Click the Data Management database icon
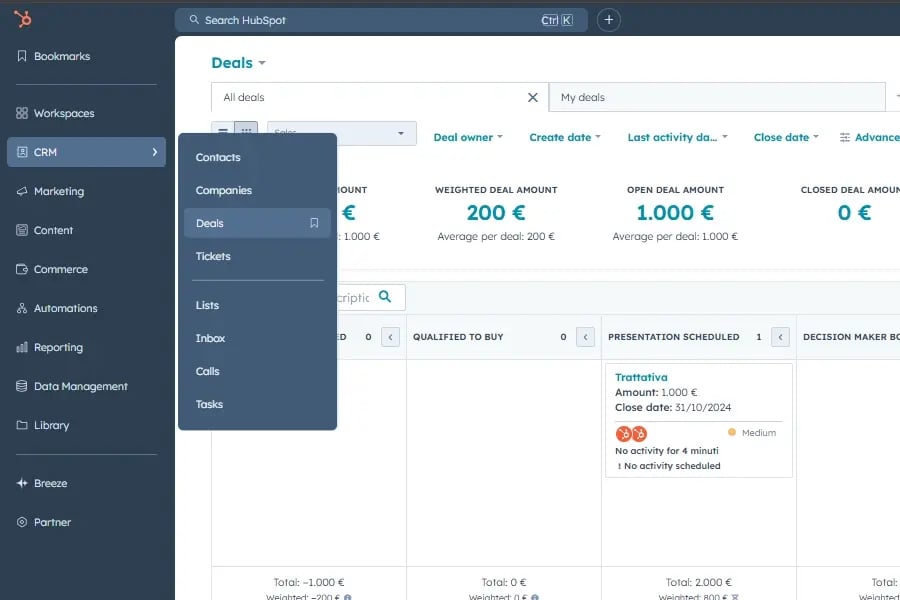 (22, 386)
